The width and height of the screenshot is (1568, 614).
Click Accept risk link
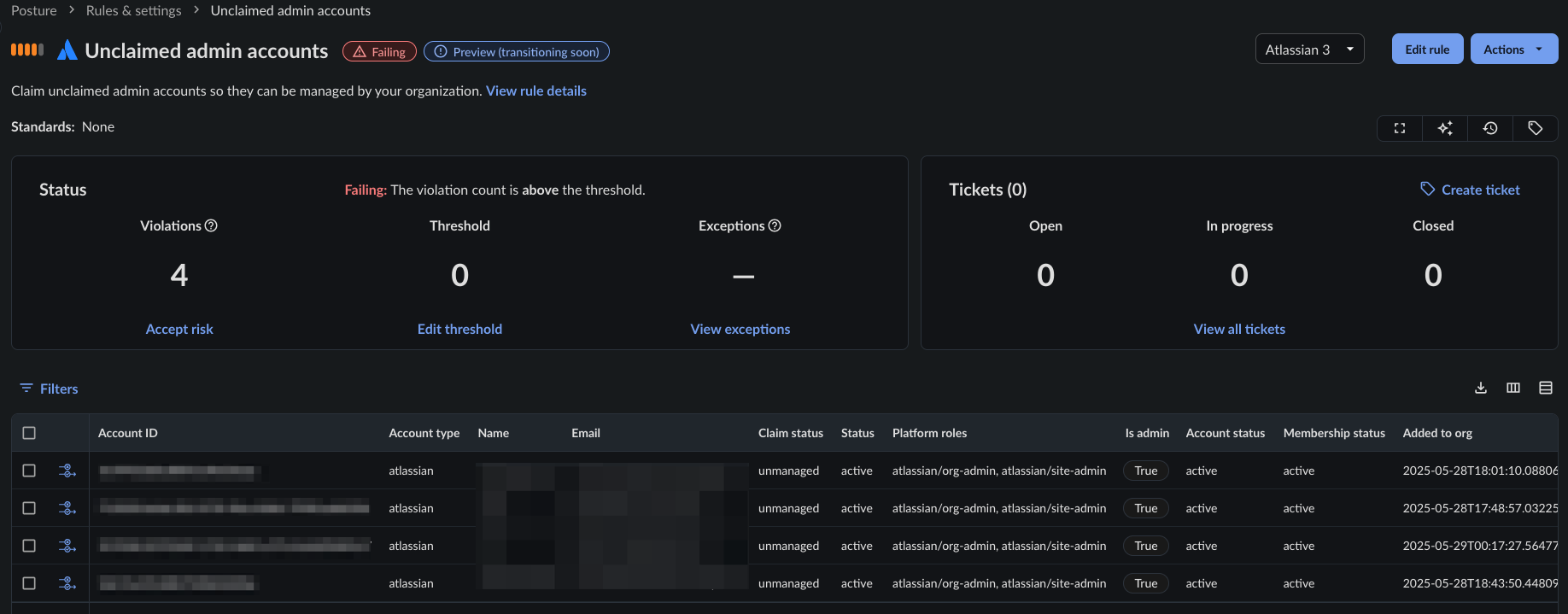click(179, 329)
